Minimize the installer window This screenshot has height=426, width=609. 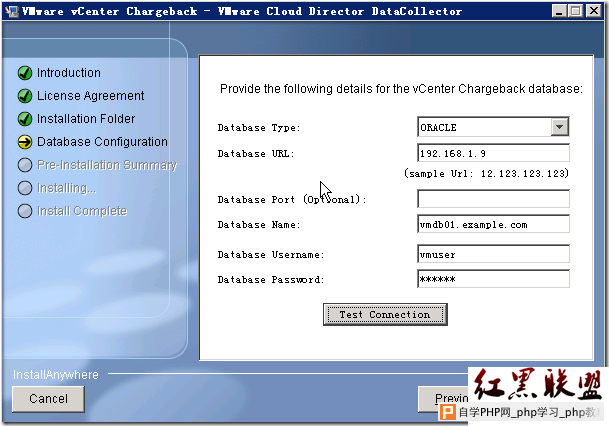point(559,11)
